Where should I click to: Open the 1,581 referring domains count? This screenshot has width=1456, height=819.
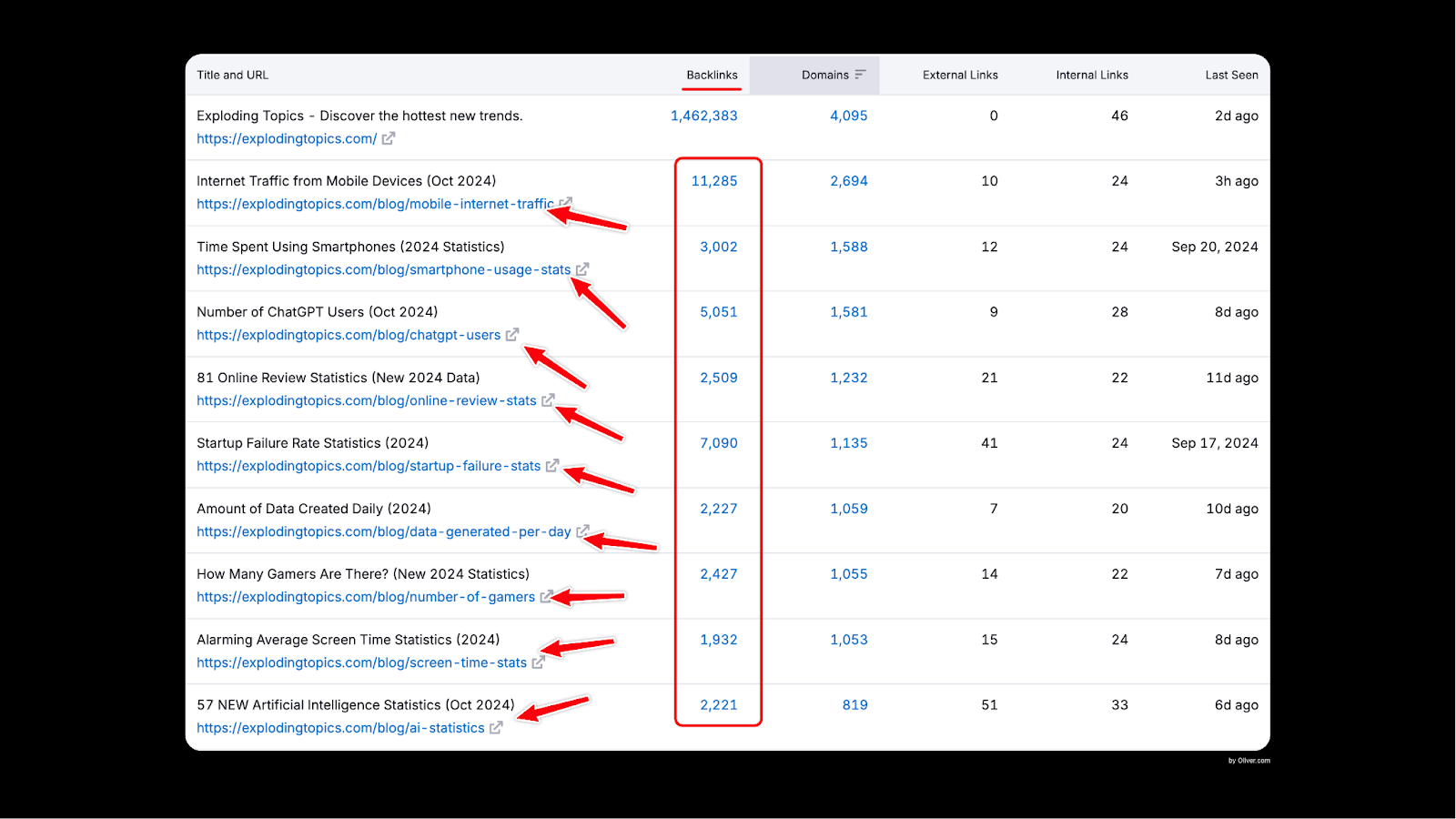(x=849, y=312)
